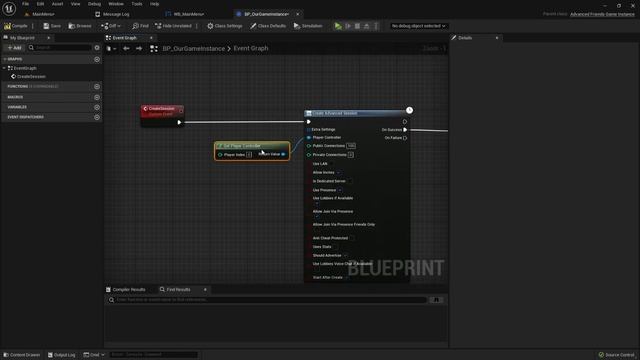Add new graph via Graphs plus icon

pos(97,59)
